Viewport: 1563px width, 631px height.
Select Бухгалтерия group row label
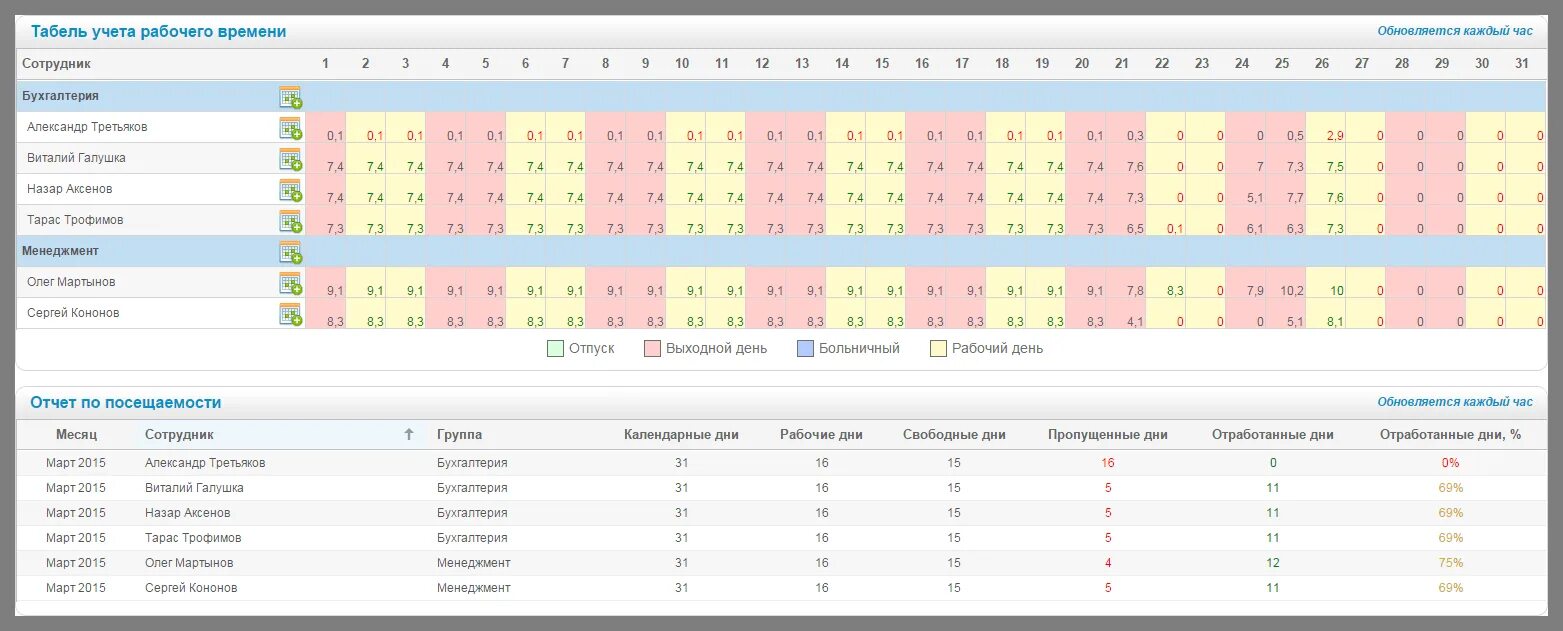coord(60,96)
